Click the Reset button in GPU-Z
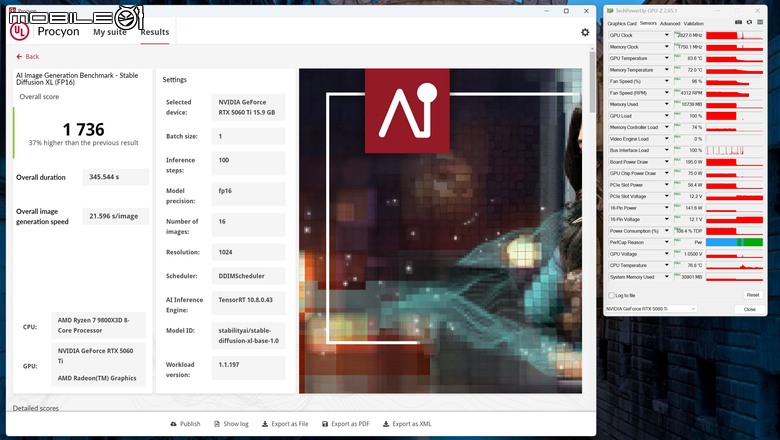The height and width of the screenshot is (440, 780). coord(753,295)
